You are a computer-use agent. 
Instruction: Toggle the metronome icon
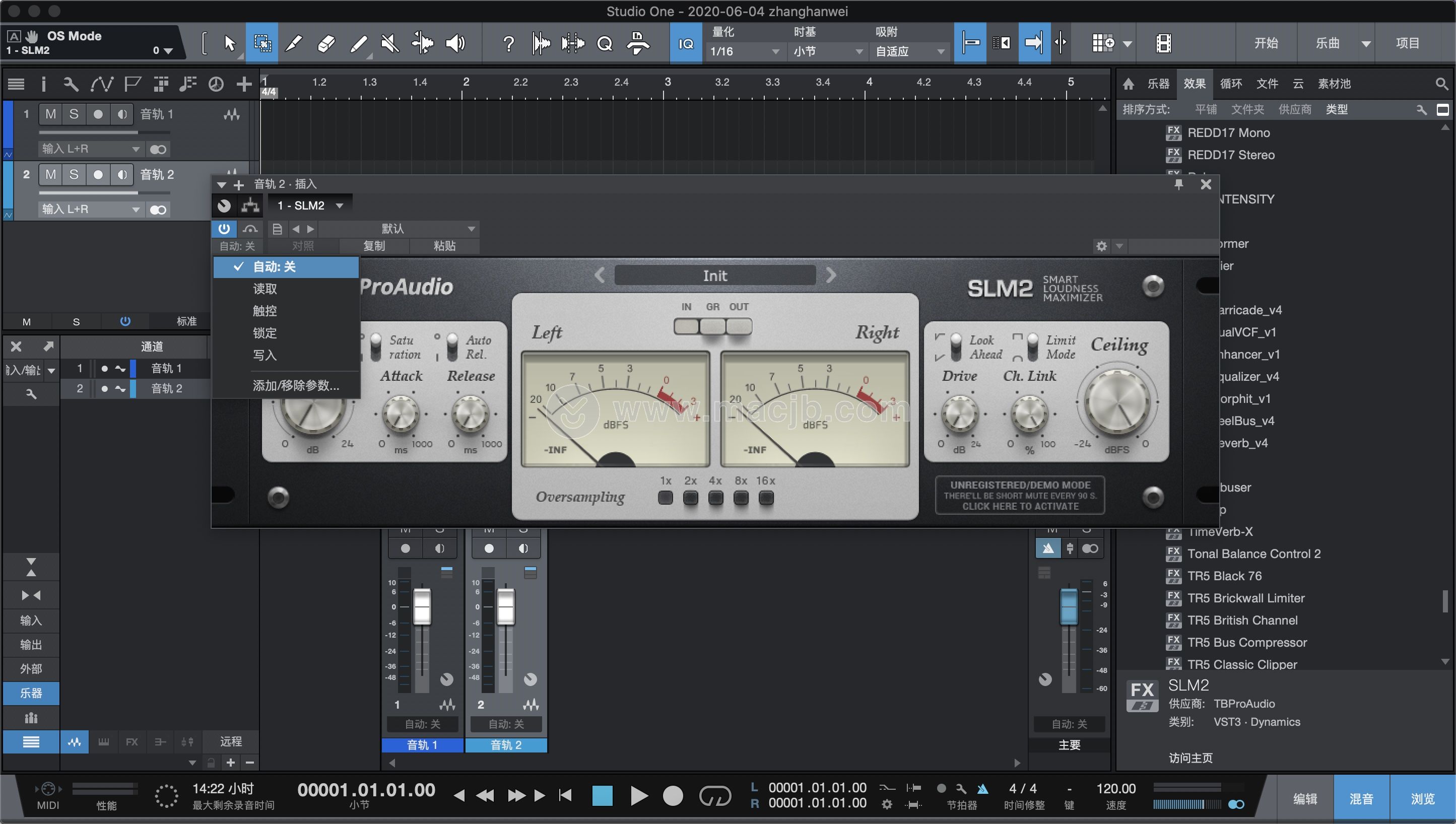(983, 788)
